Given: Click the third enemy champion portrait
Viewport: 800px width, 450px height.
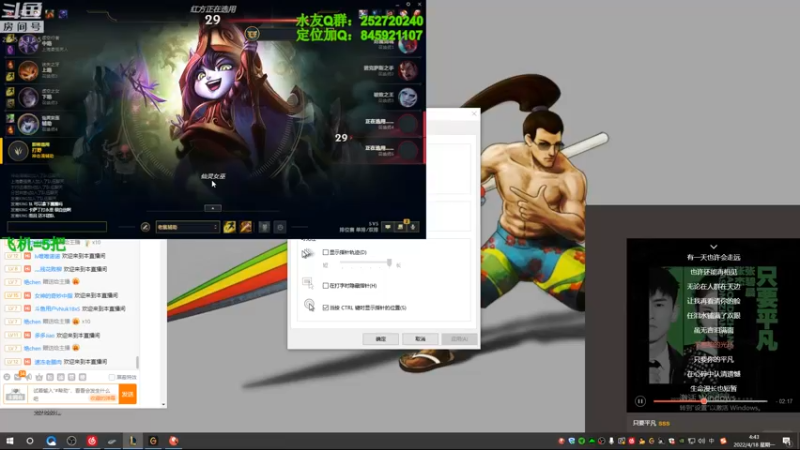Looking at the screenshot, I should point(408,97).
